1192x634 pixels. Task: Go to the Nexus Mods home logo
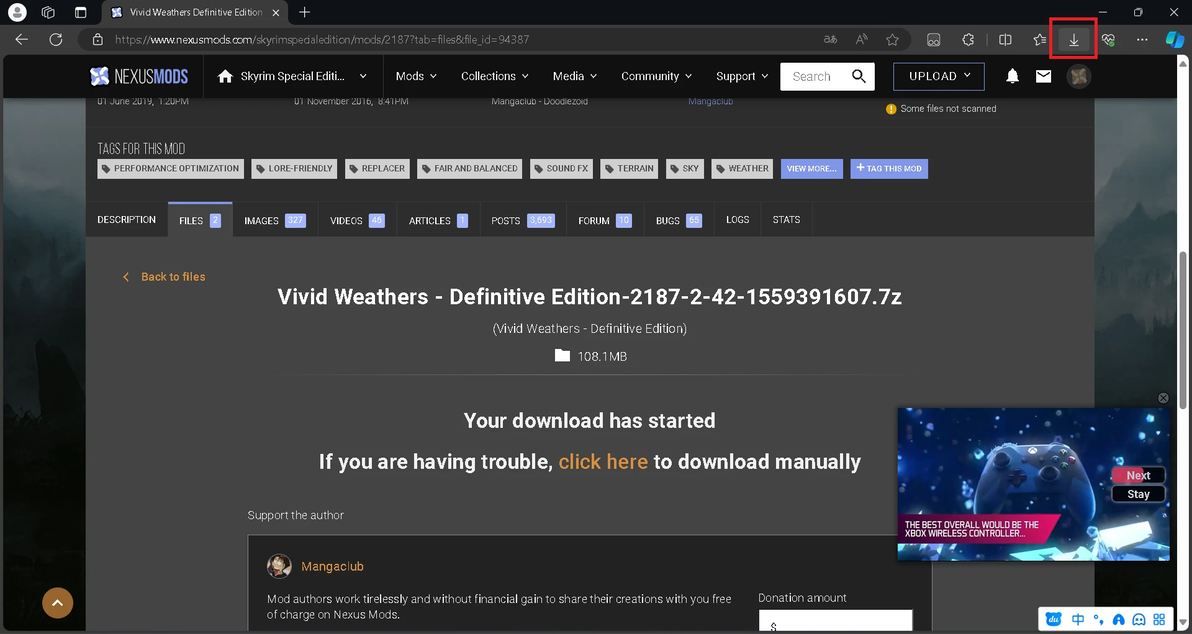[139, 76]
